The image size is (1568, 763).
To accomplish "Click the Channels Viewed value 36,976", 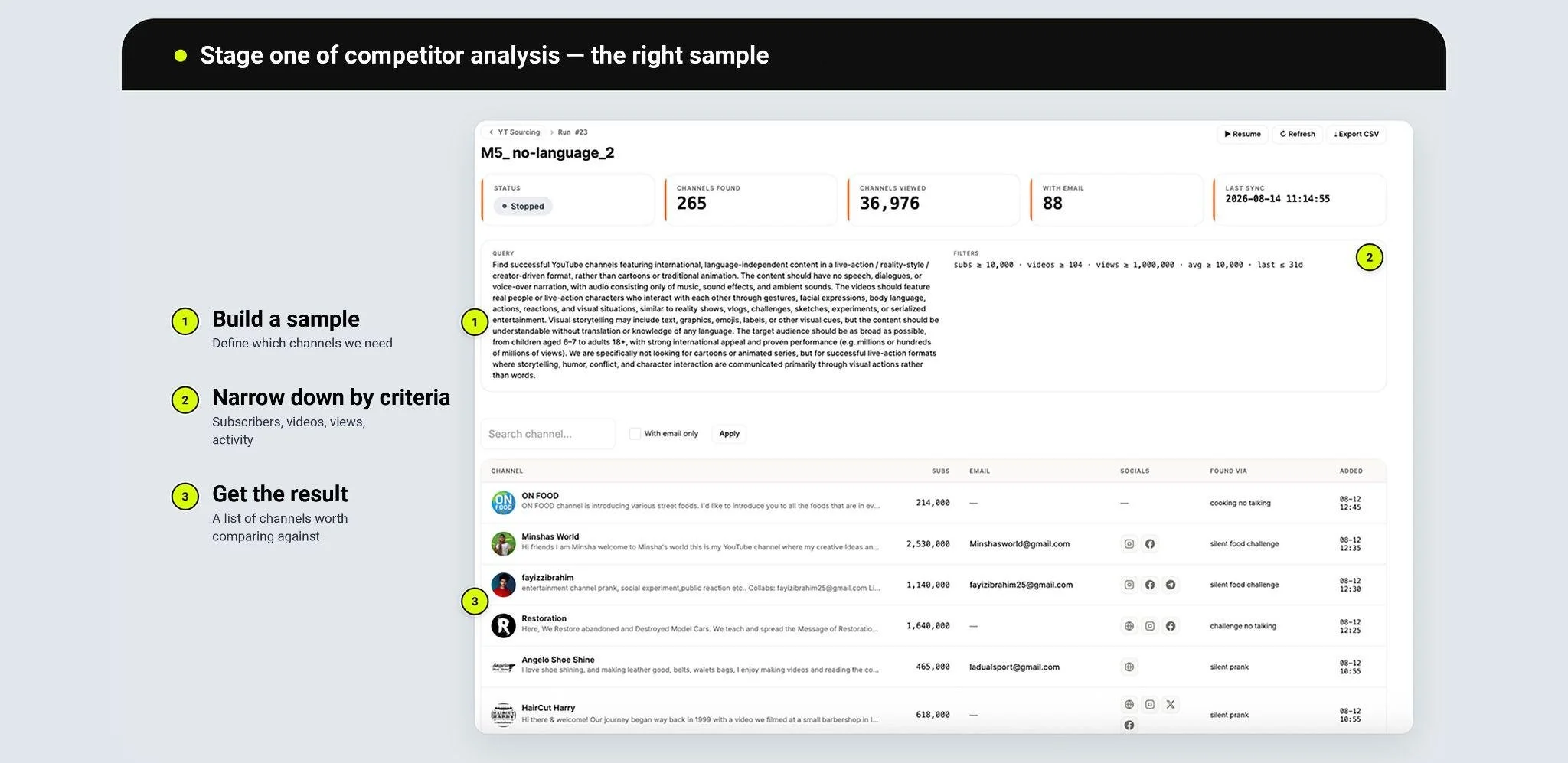I will pyautogui.click(x=889, y=204).
